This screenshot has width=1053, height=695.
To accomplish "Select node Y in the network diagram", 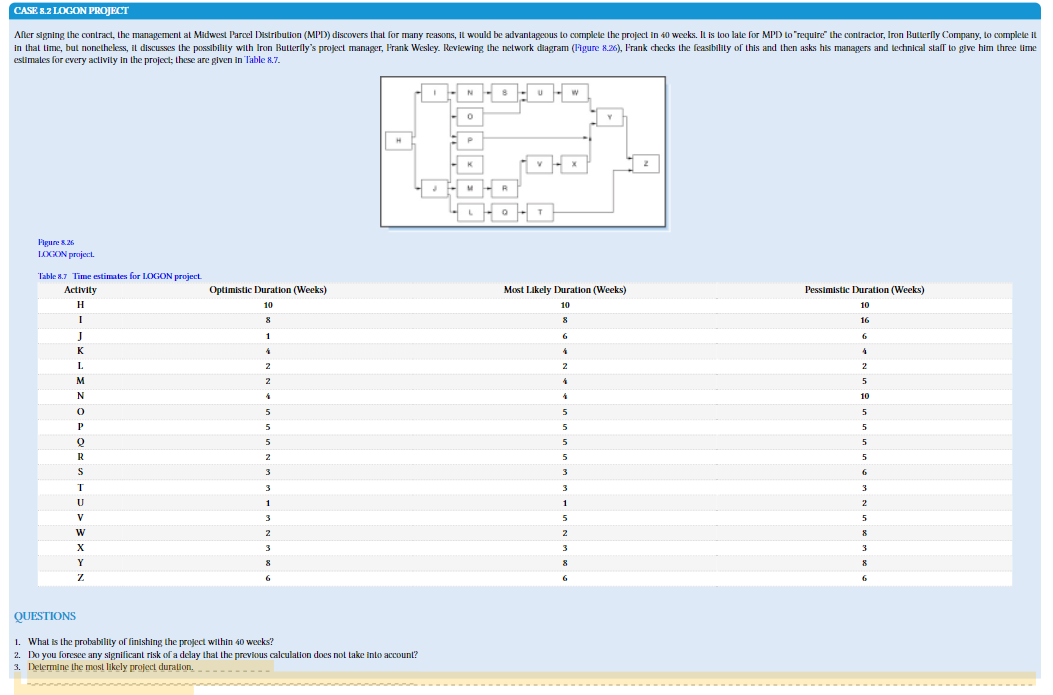I will coord(610,117).
